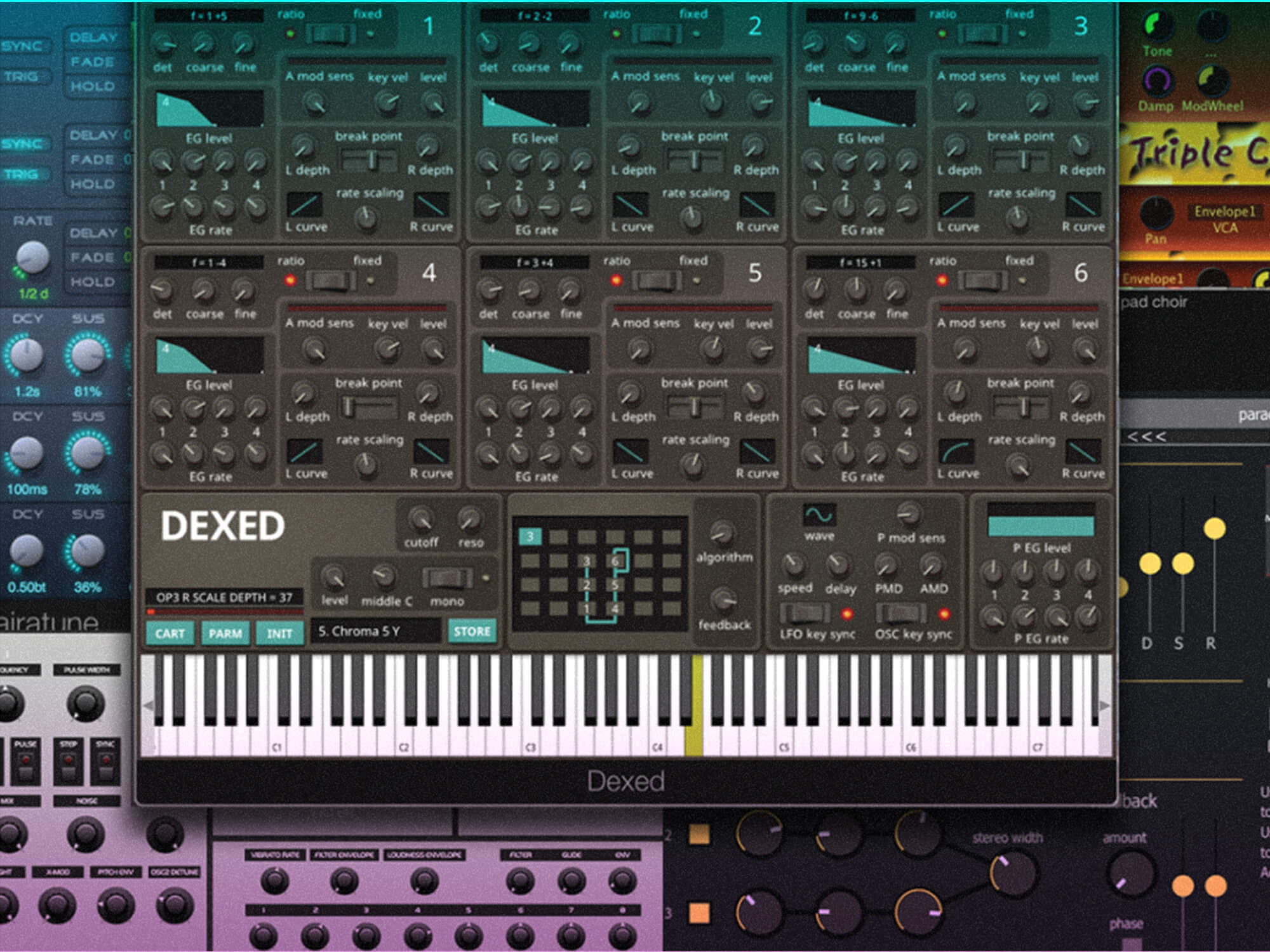Viewport: 1270px width, 952px height.
Task: Toggle operator 4 ratio/fixed switch
Action: click(330, 281)
